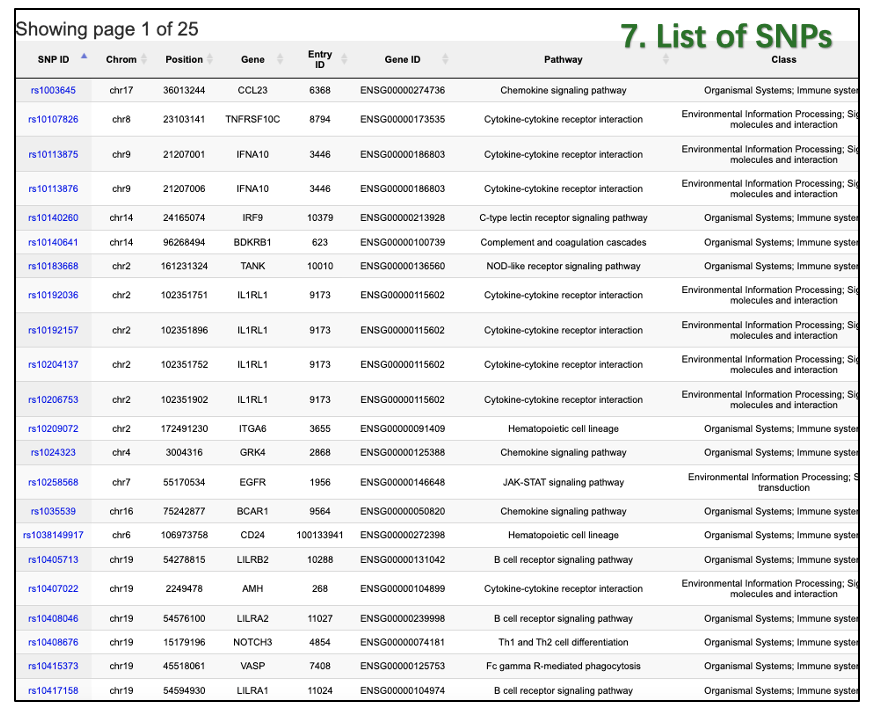
Task: Follow the rs10140260 SNP link
Action: click(53, 218)
